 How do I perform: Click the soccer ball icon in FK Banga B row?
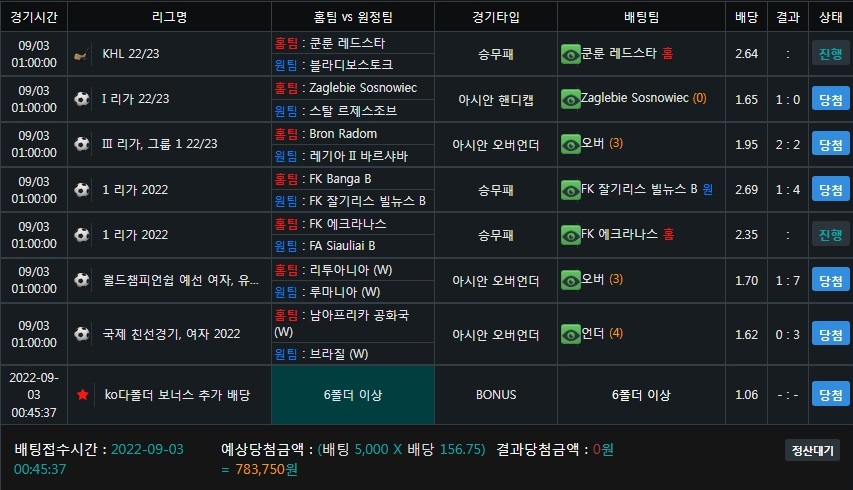[x=82, y=190]
